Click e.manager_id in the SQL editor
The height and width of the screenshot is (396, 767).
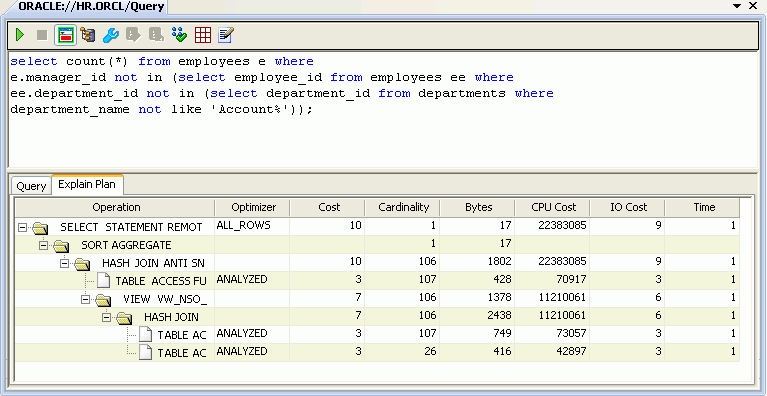coord(58,78)
